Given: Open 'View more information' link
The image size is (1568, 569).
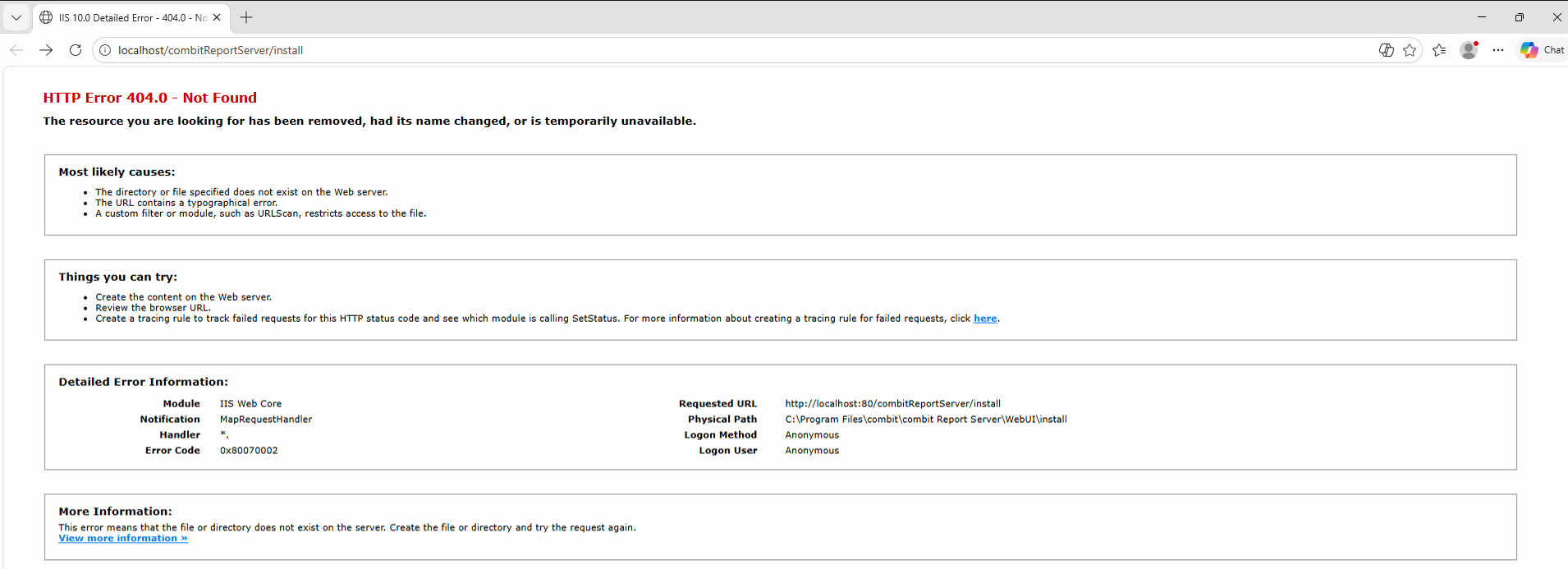Looking at the screenshot, I should coord(123,539).
